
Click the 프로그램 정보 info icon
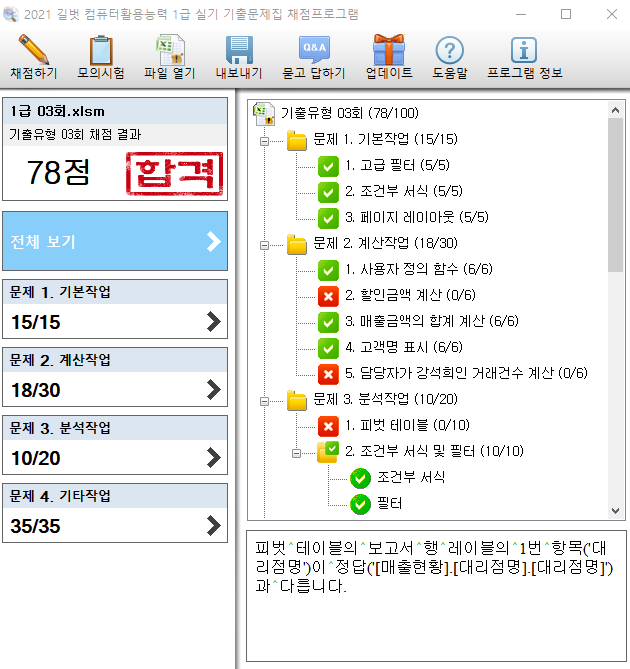tap(524, 50)
